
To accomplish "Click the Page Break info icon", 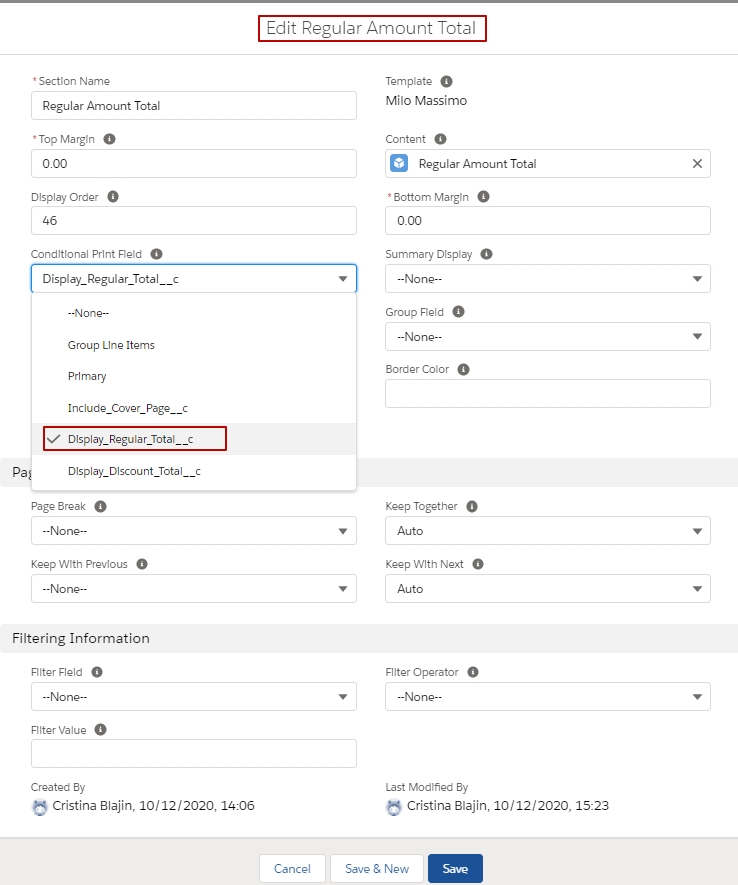I will [100, 506].
